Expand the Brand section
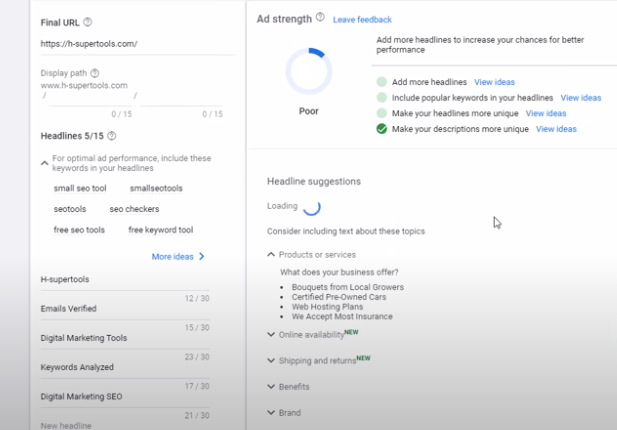Viewport: 617px width, 430px height. click(271, 412)
